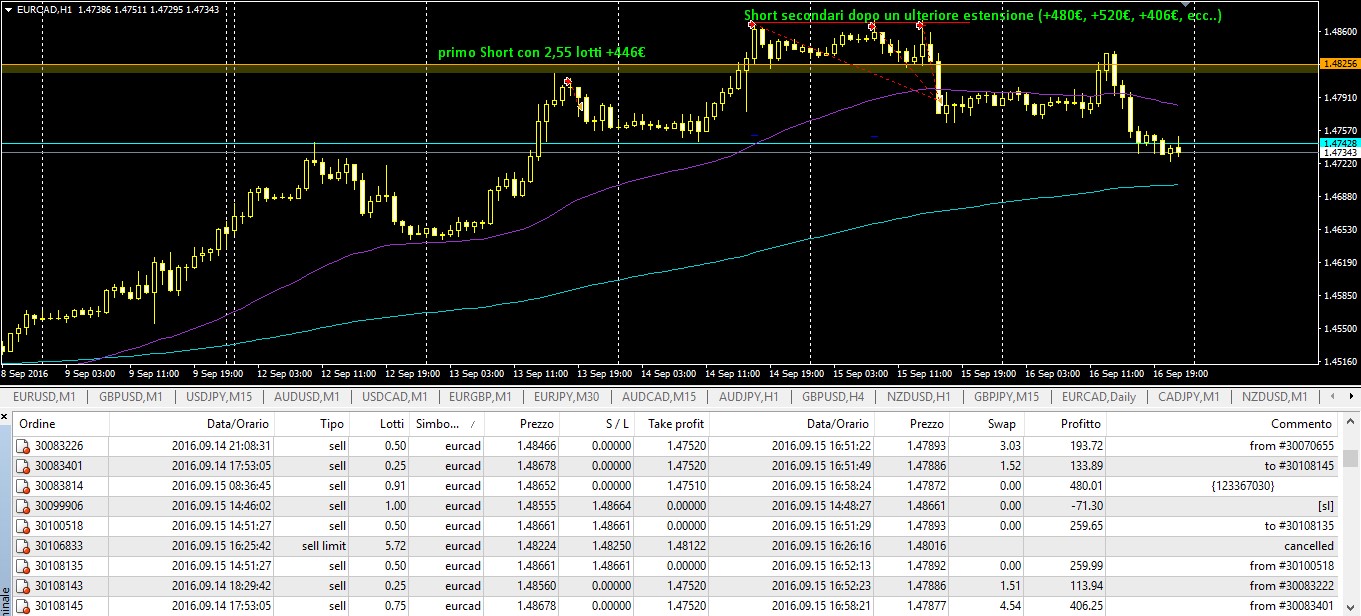Select the orange 1.48256 price label on axis
The image size is (1361, 616).
pos(1338,63)
